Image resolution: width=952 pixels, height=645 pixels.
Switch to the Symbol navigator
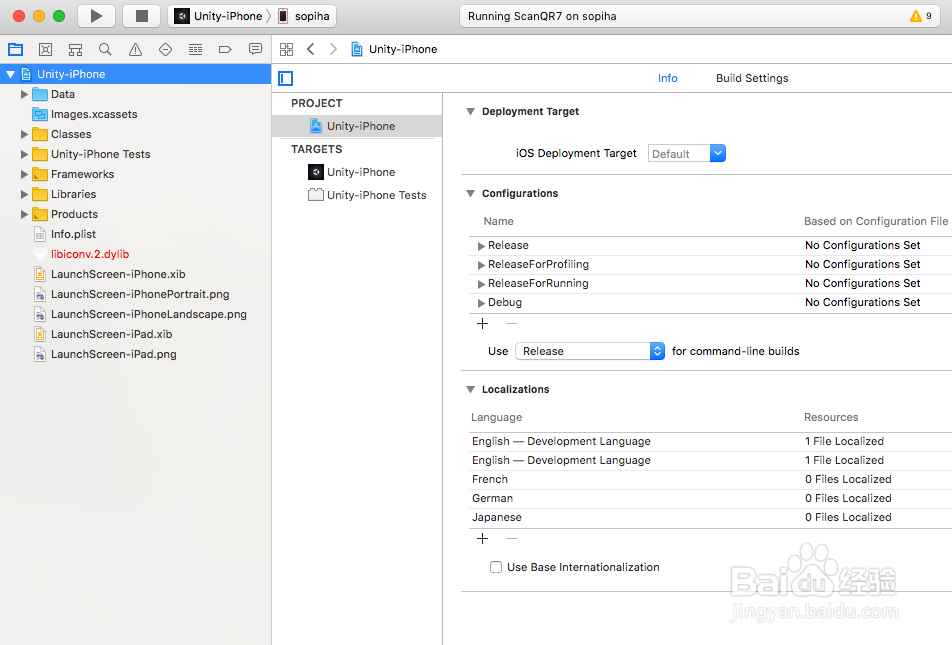click(75, 49)
